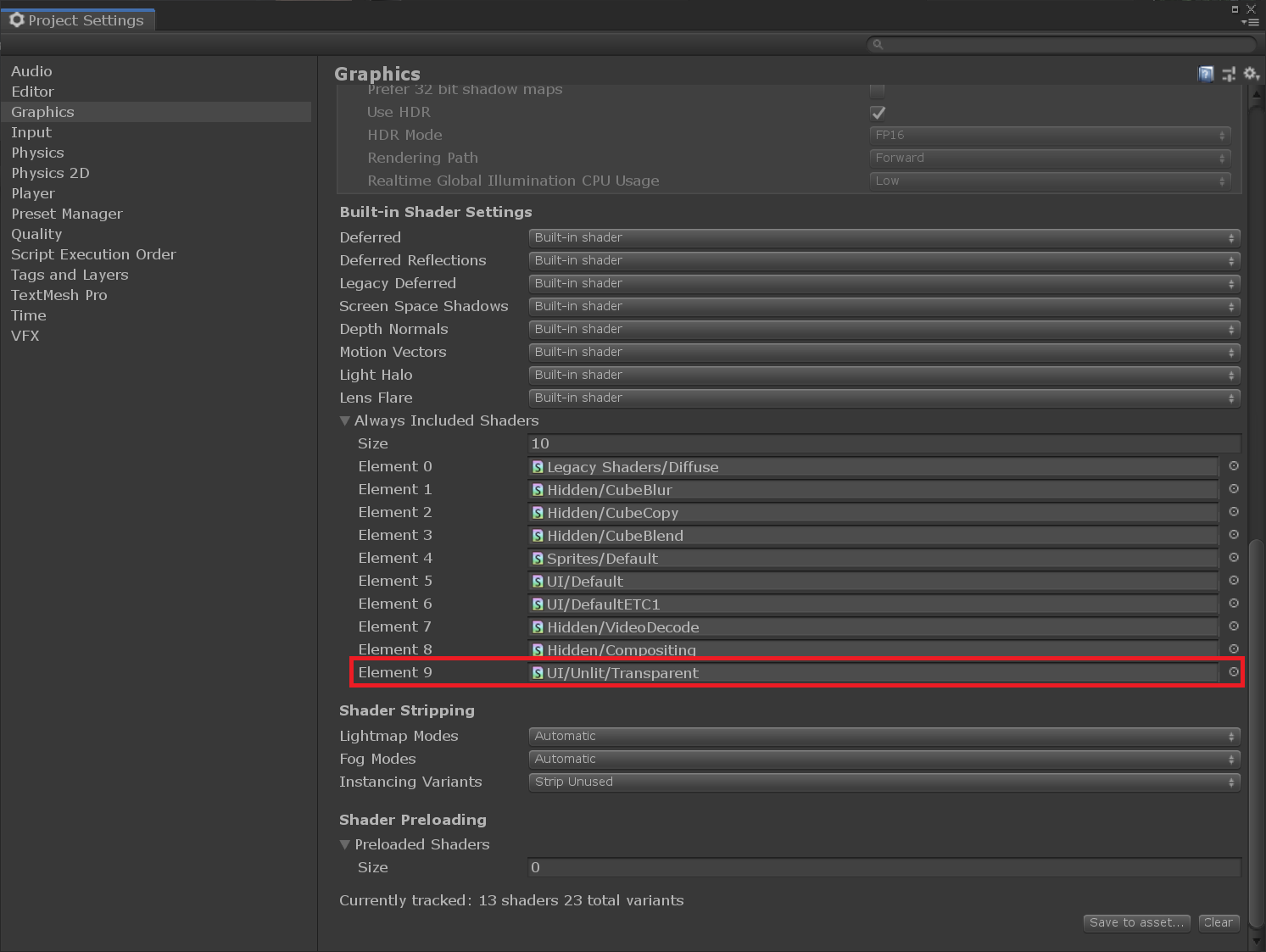Image resolution: width=1266 pixels, height=952 pixels.
Task: Click the Clear button for tracked shaders
Action: pyautogui.click(x=1219, y=922)
